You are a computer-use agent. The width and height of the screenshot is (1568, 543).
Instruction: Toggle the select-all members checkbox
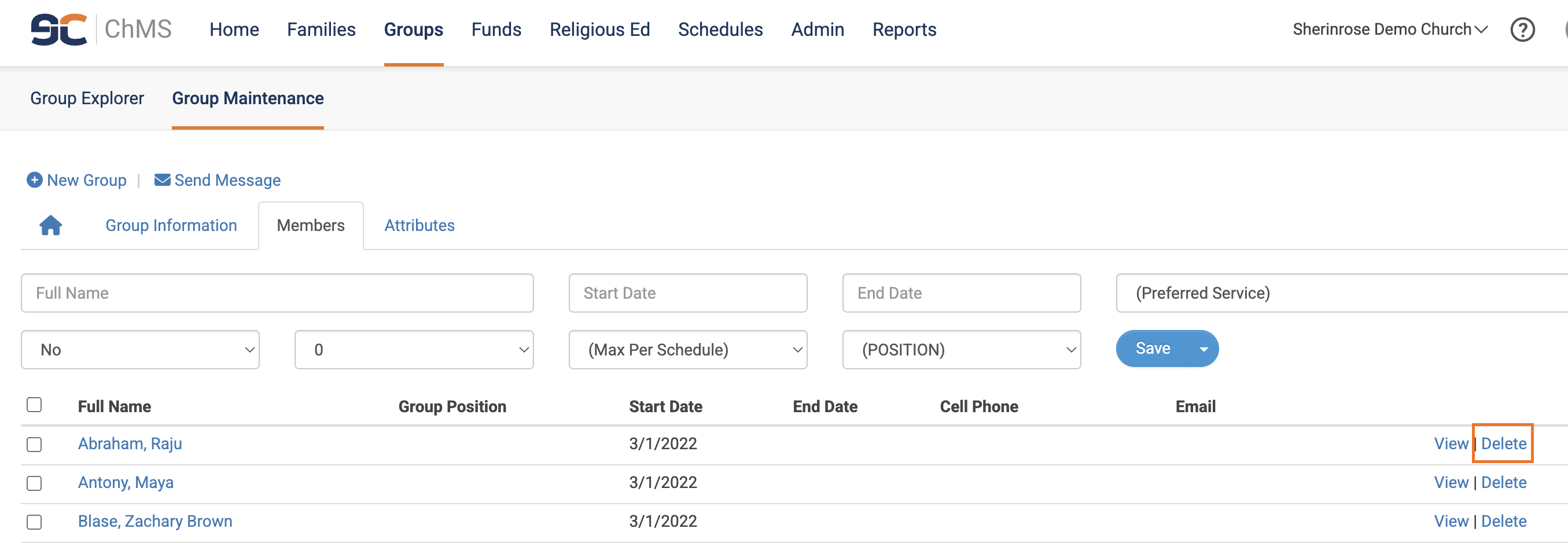35,405
